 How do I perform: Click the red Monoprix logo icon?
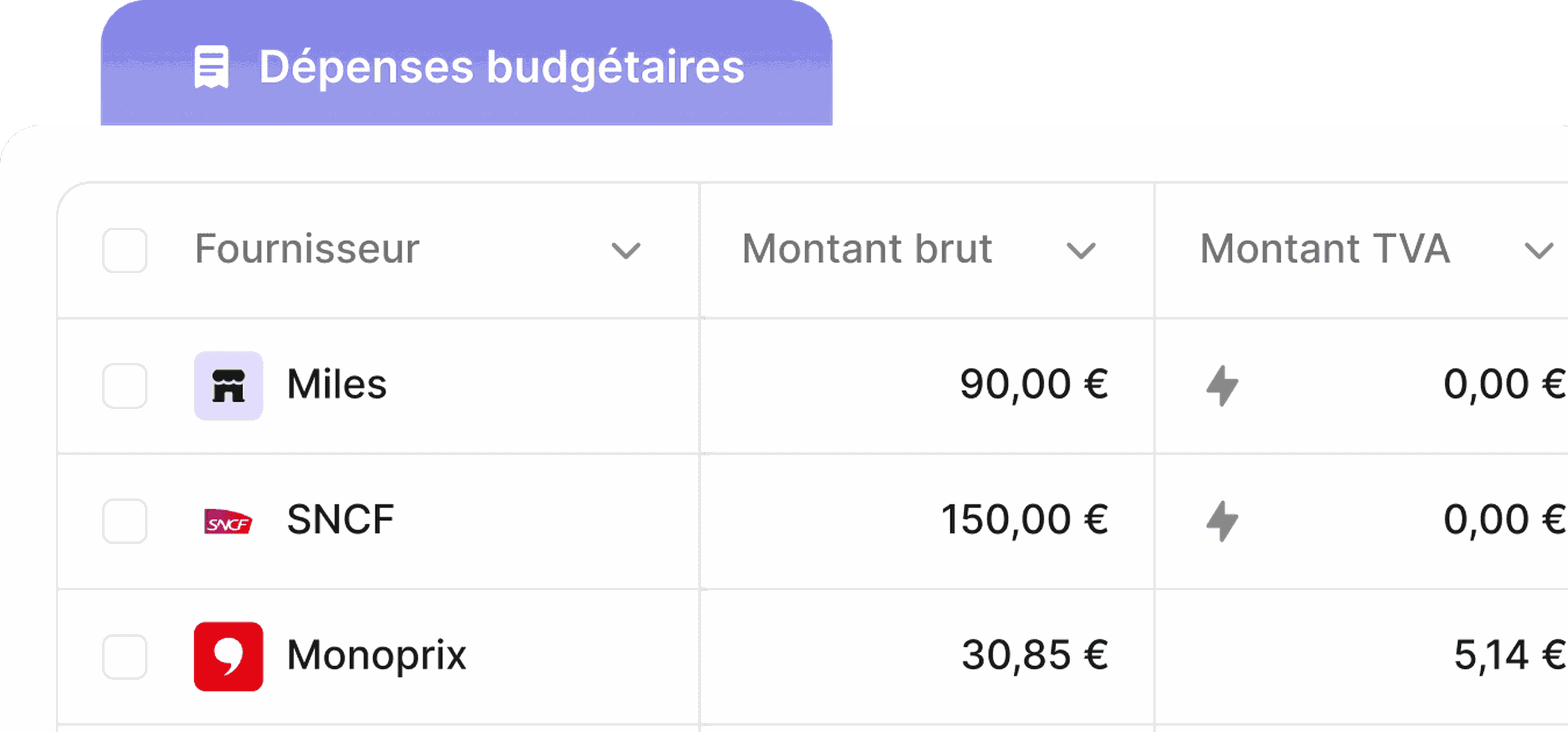(x=228, y=656)
